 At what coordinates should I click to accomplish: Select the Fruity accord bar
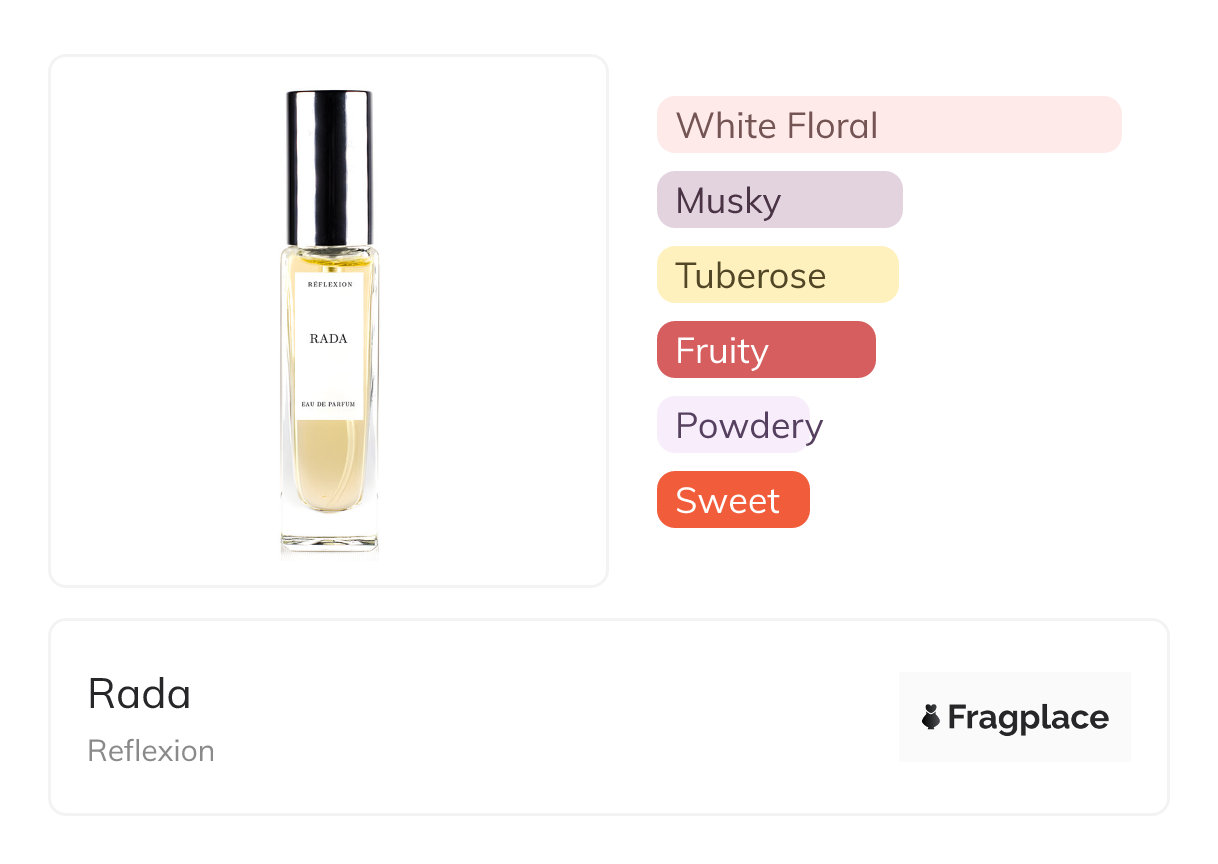(x=766, y=350)
